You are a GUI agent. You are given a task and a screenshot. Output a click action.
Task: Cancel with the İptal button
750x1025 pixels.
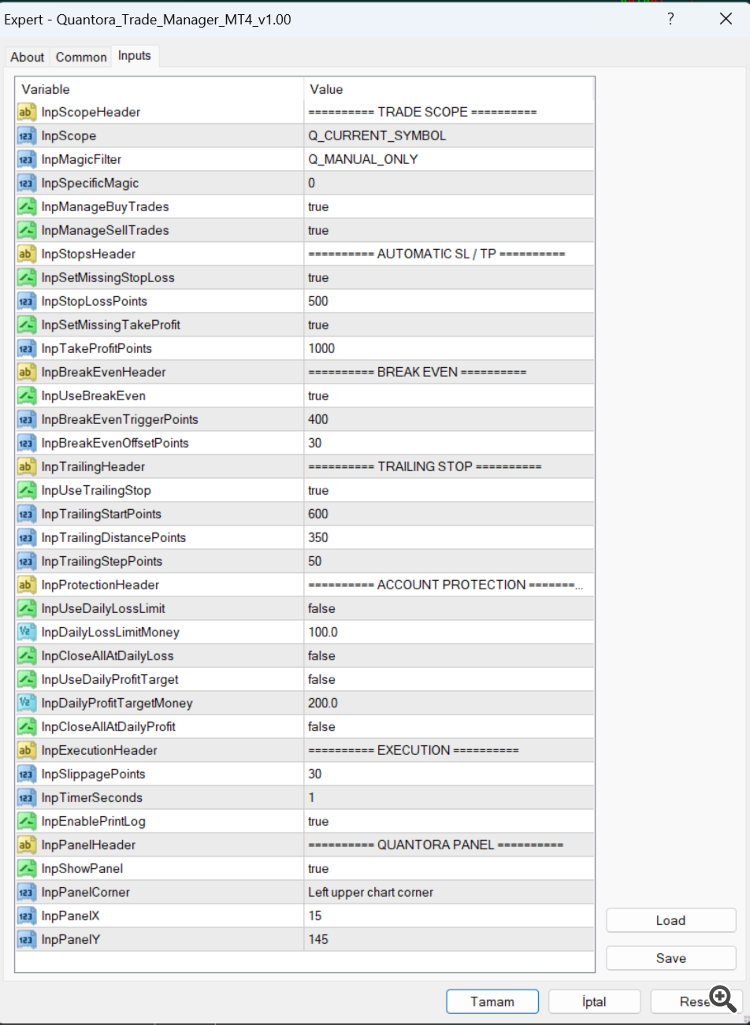pos(594,1001)
